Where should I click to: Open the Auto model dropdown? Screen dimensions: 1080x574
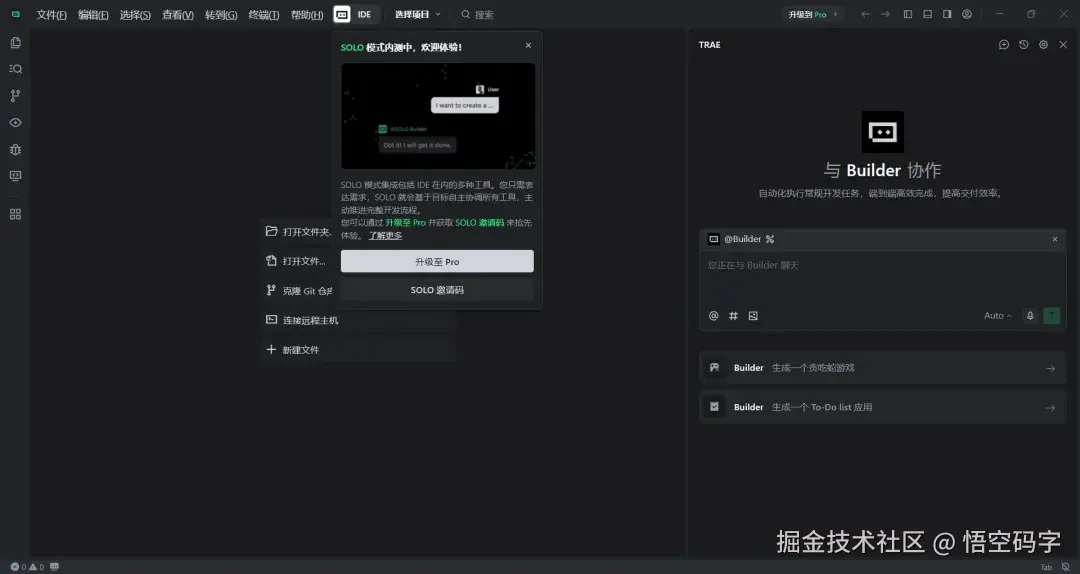point(998,316)
